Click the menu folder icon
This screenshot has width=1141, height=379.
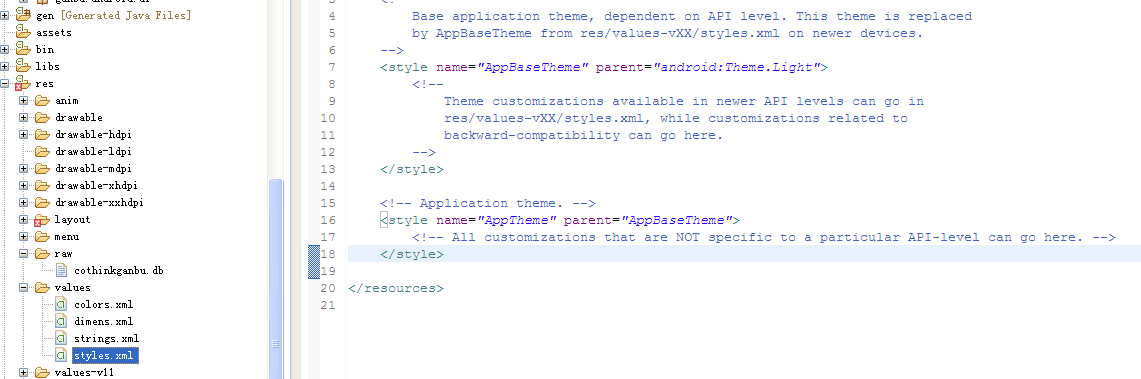(x=42, y=236)
